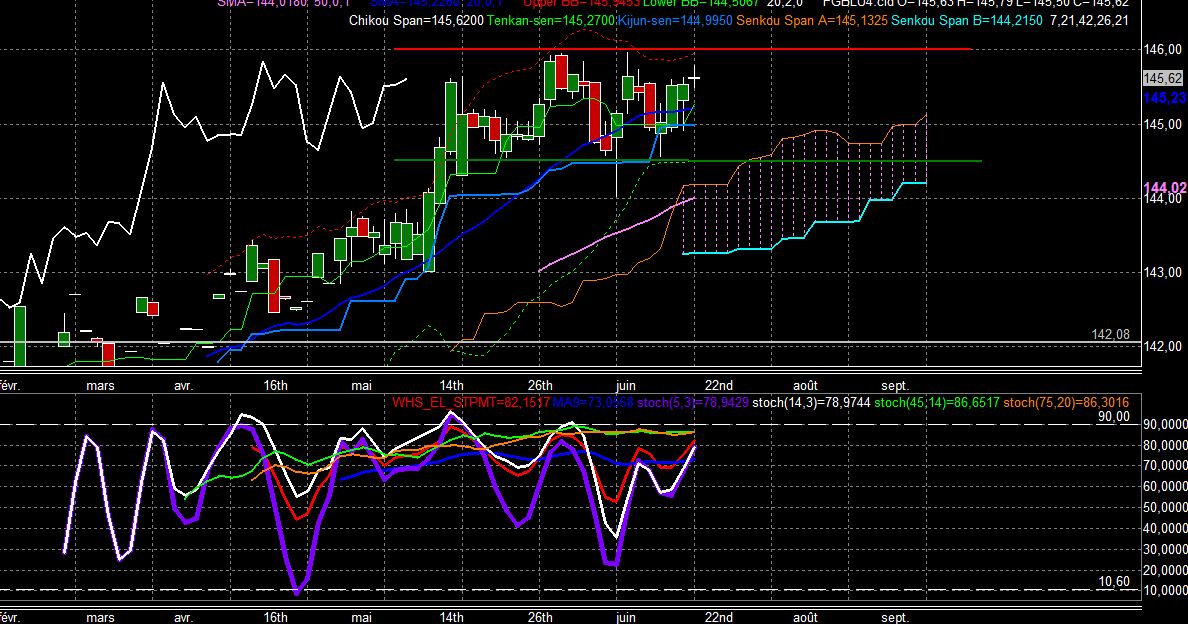Select the current price tag 145,62

(x=1163, y=79)
